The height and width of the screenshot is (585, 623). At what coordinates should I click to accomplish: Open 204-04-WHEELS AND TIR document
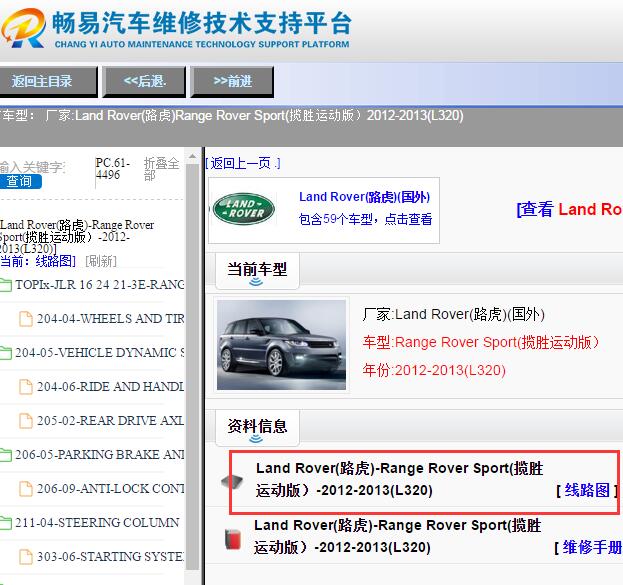(110, 319)
